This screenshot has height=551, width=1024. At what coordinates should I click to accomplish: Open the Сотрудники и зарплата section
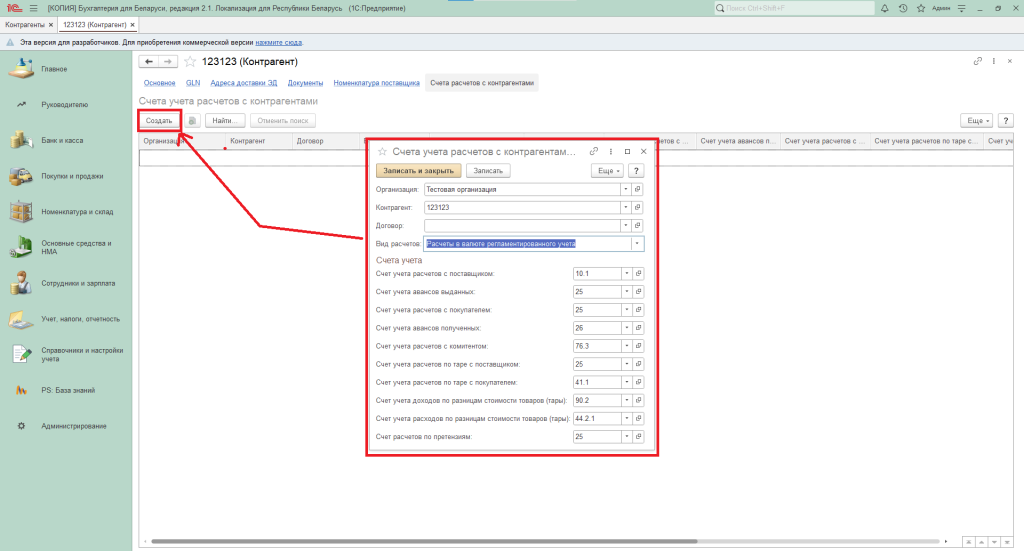80,284
